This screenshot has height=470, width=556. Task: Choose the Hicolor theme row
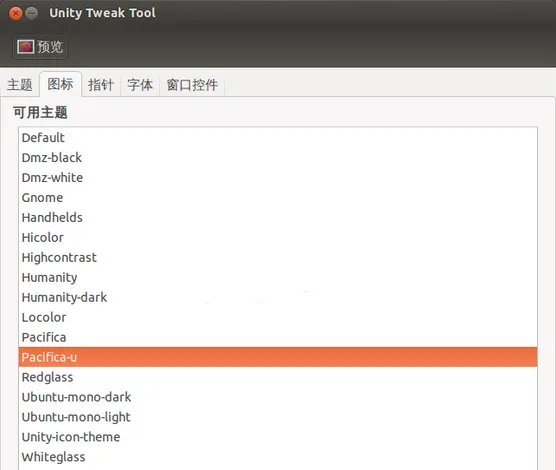point(278,237)
